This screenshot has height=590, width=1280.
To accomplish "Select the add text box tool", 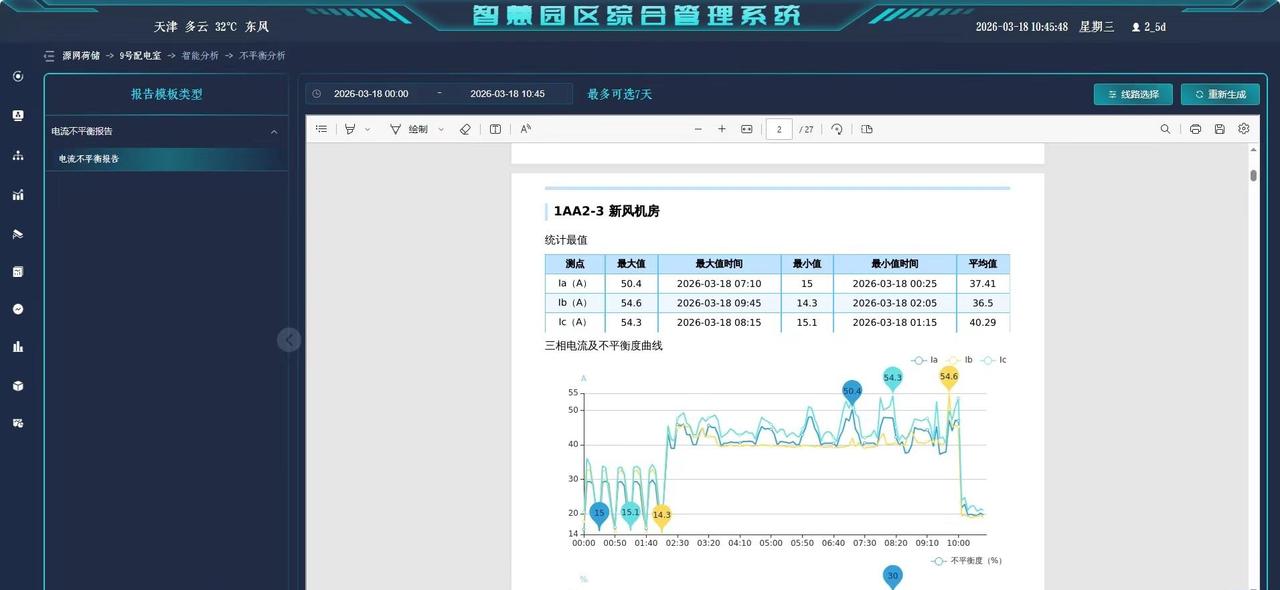I will pos(495,129).
